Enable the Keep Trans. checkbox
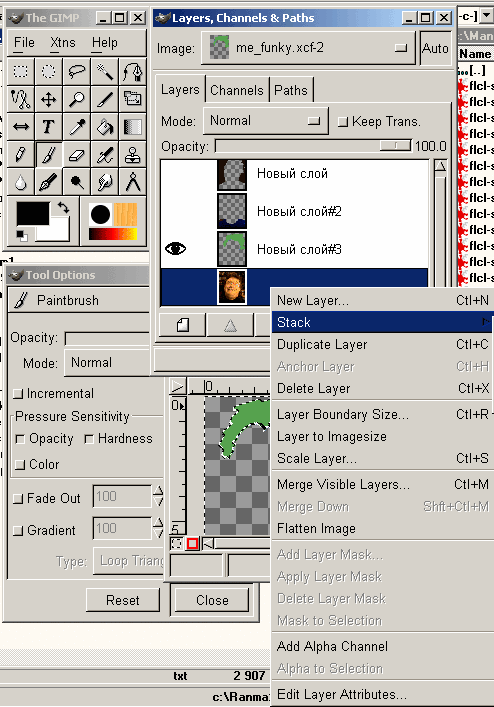 (343, 122)
